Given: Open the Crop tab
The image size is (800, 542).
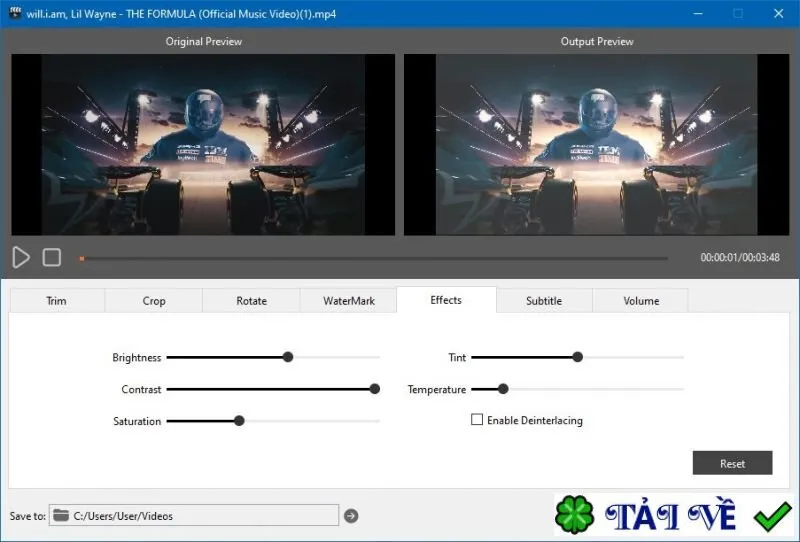Looking at the screenshot, I should pyautogui.click(x=154, y=301).
